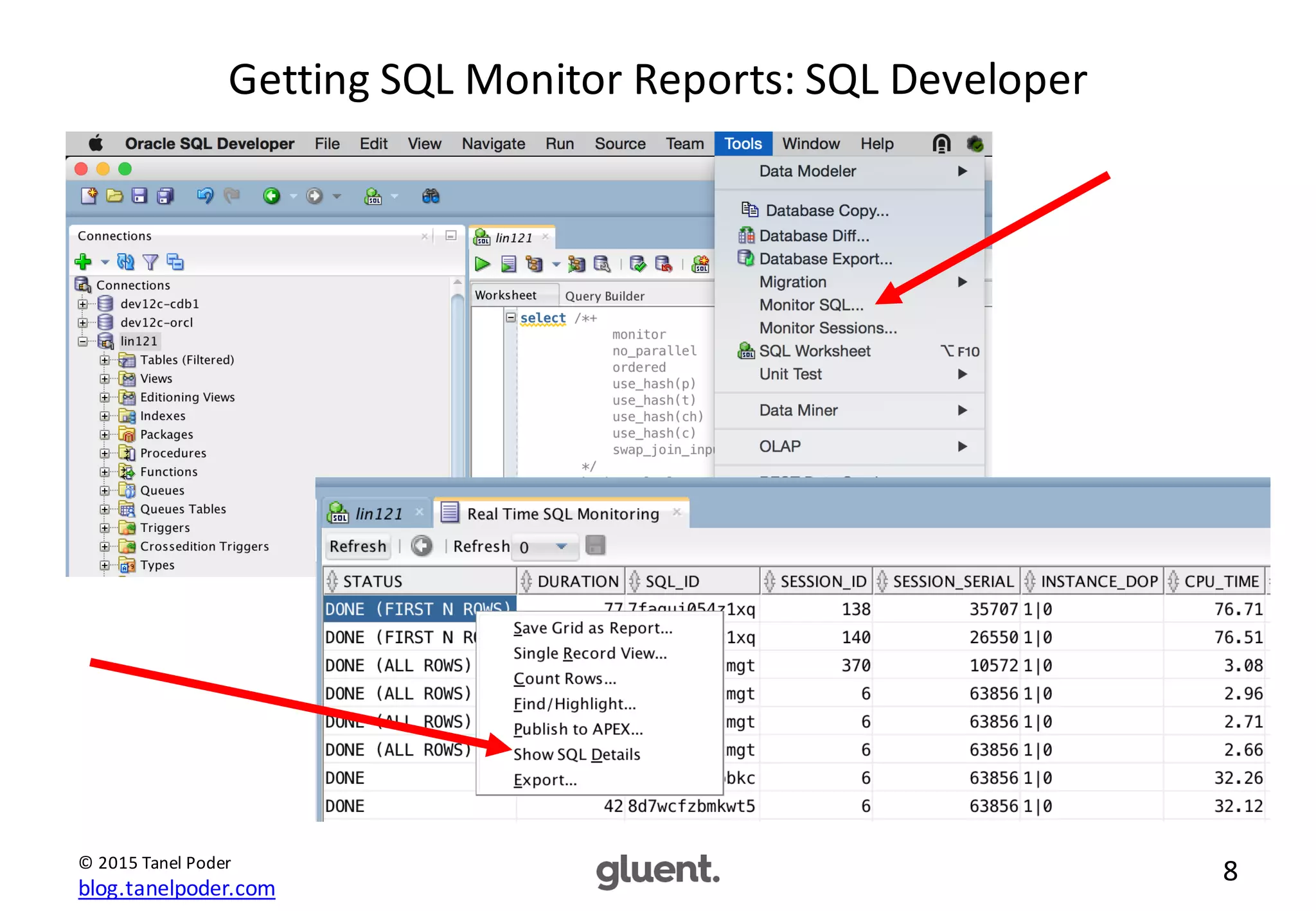This screenshot has height=911, width=1316.
Task: Click the Commit icon in worksheet toolbar
Action: click(x=638, y=264)
